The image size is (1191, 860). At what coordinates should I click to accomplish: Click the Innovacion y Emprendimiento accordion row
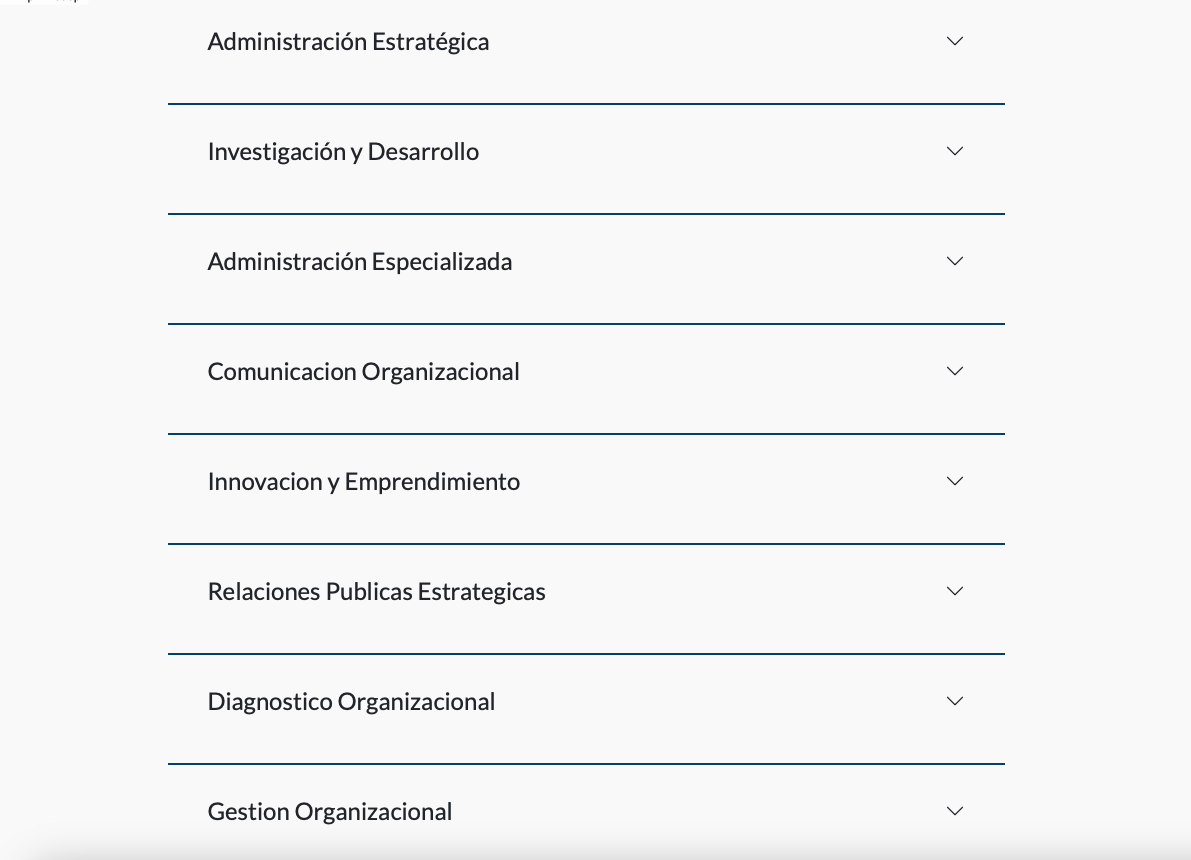(586, 489)
